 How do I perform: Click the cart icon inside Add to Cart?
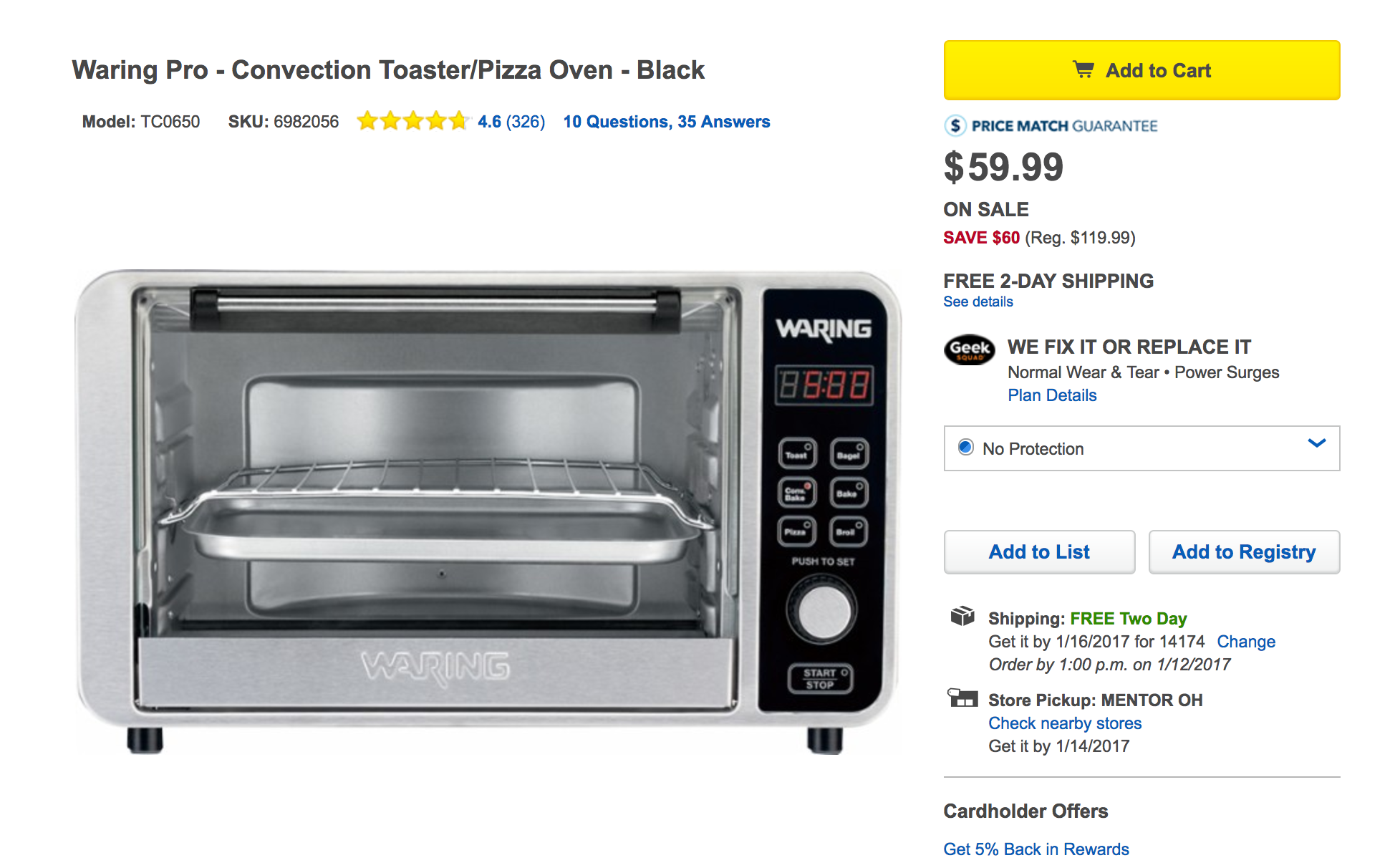tap(1083, 69)
